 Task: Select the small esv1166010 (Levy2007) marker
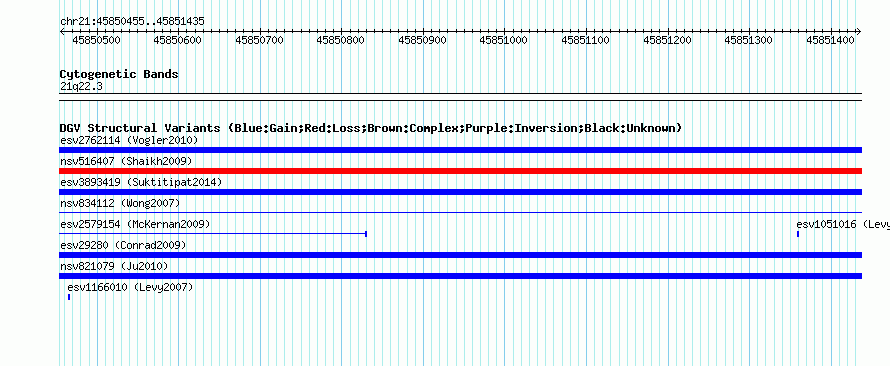[x=69, y=297]
